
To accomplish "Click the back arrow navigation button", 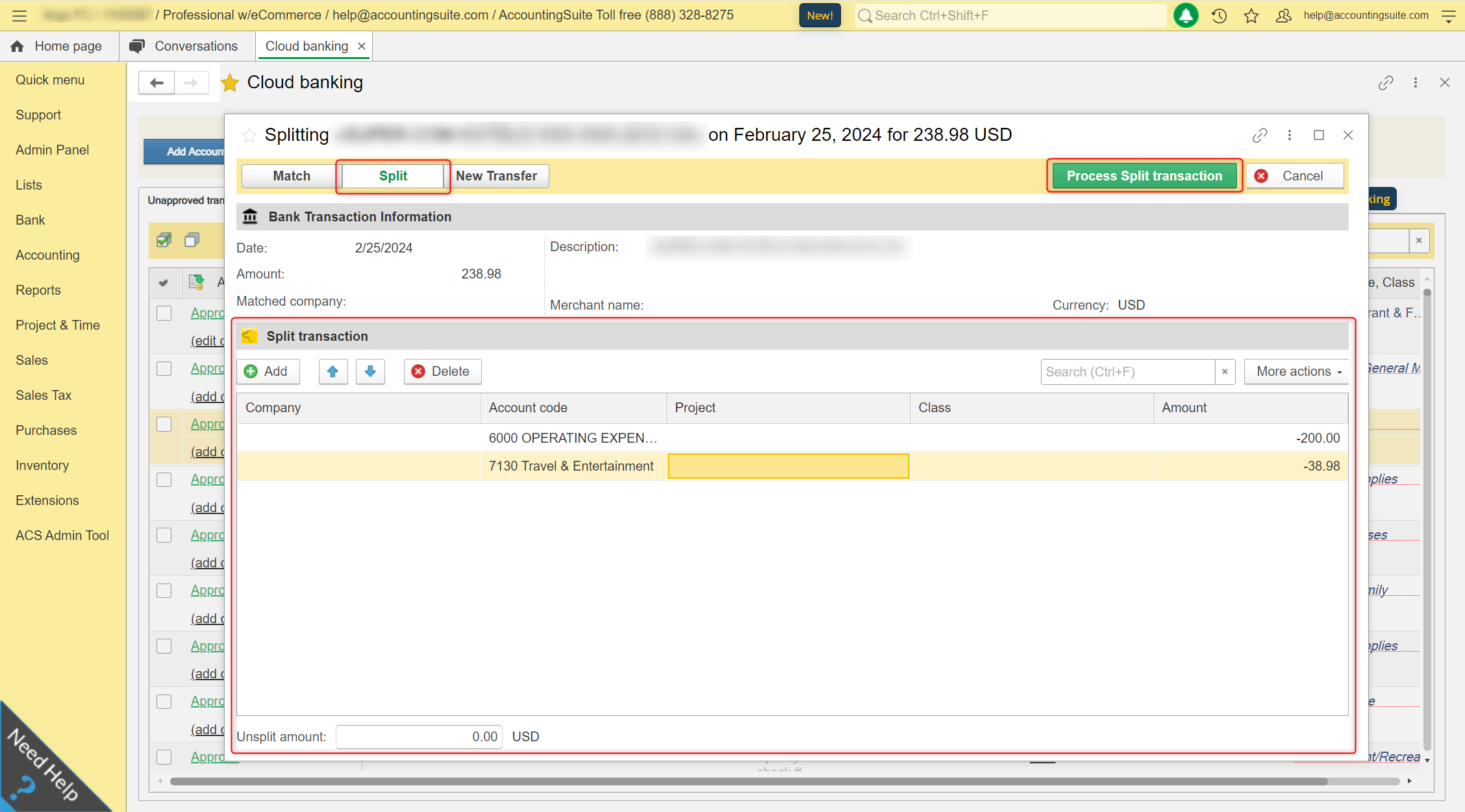I will point(157,82).
